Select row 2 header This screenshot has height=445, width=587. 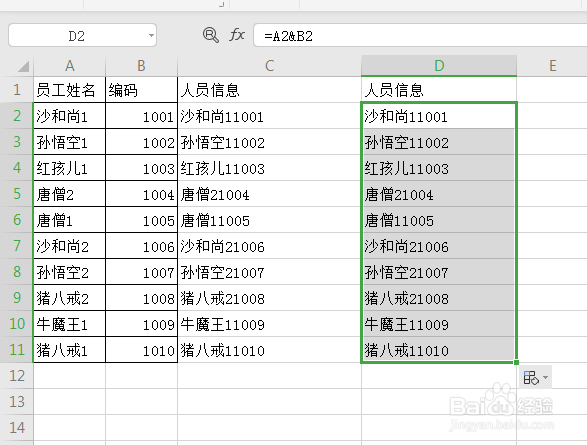click(x=17, y=116)
